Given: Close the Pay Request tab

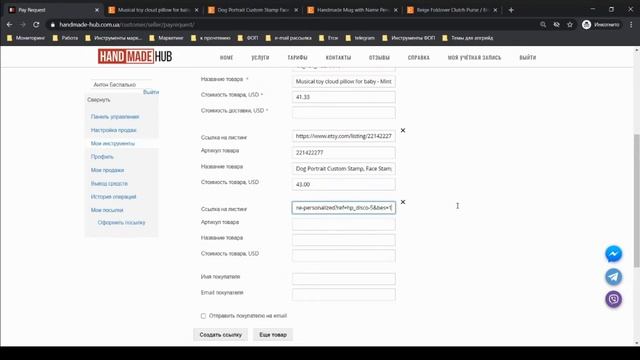Looking at the screenshot, I should click(x=97, y=10).
